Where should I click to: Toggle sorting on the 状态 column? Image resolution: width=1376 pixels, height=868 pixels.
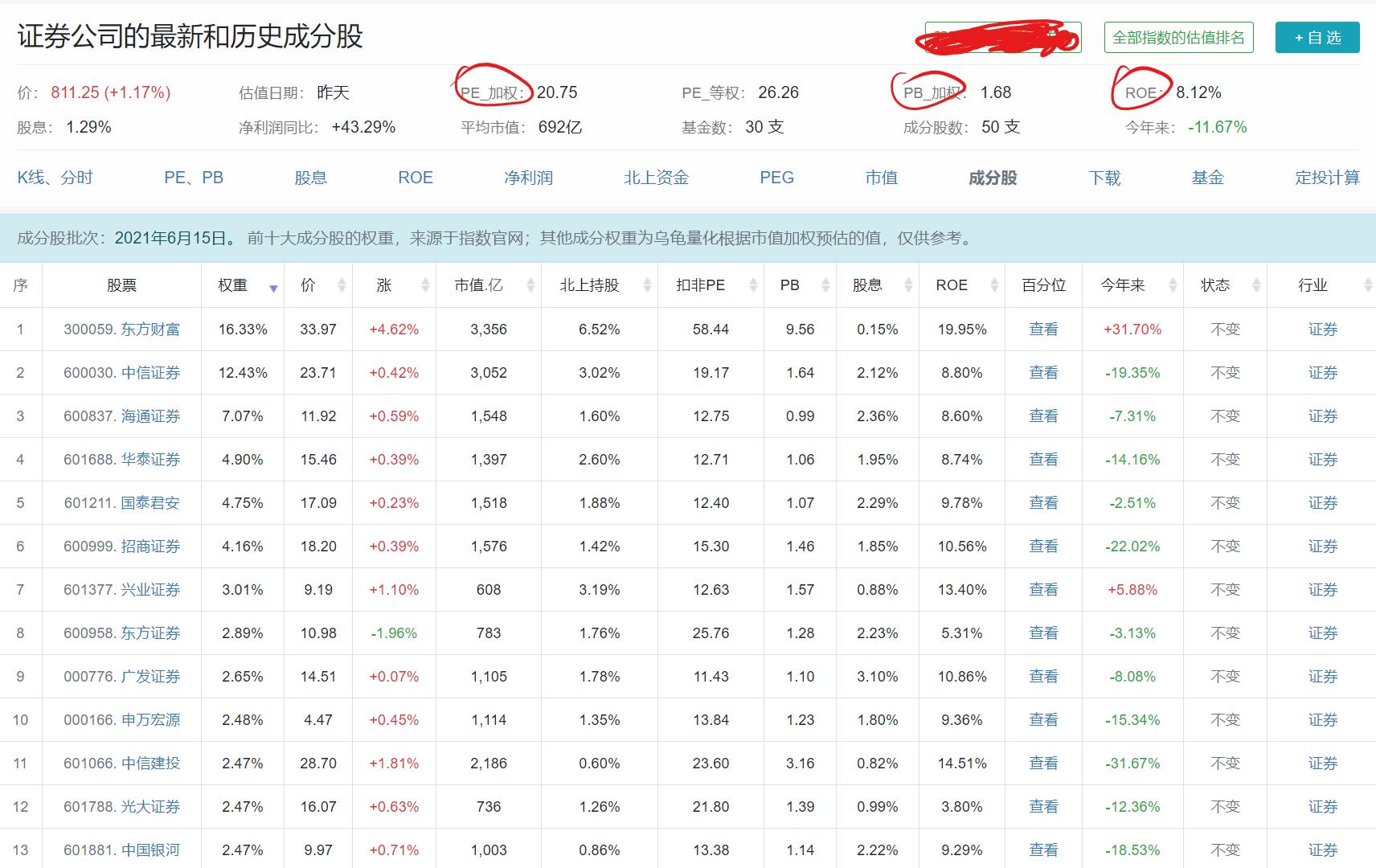[x=1256, y=285]
